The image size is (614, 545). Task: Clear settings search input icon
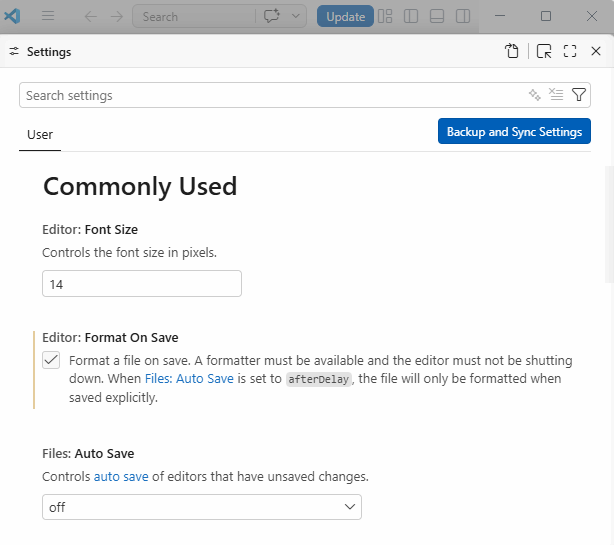tap(556, 95)
